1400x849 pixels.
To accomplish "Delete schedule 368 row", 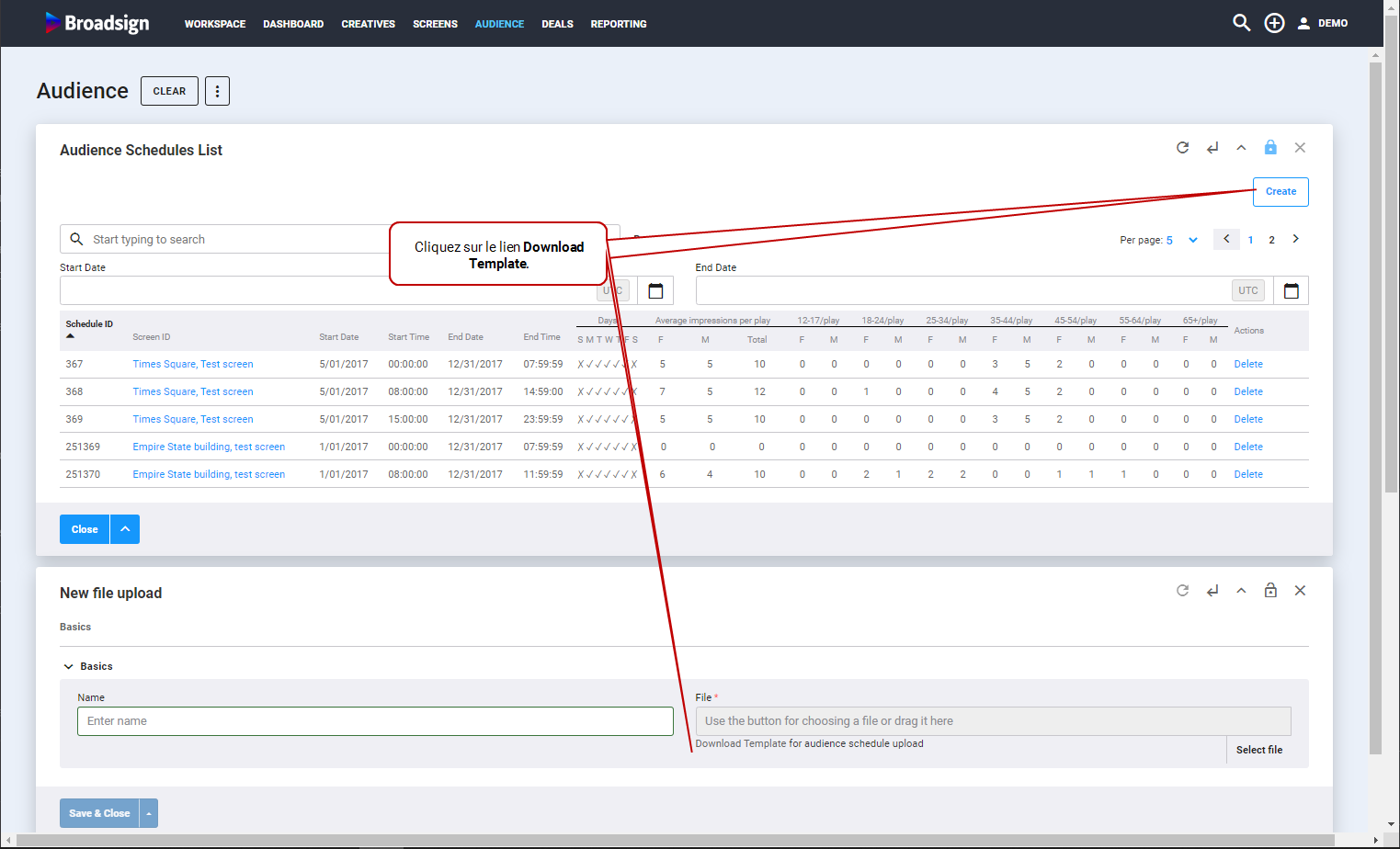I will [1247, 391].
